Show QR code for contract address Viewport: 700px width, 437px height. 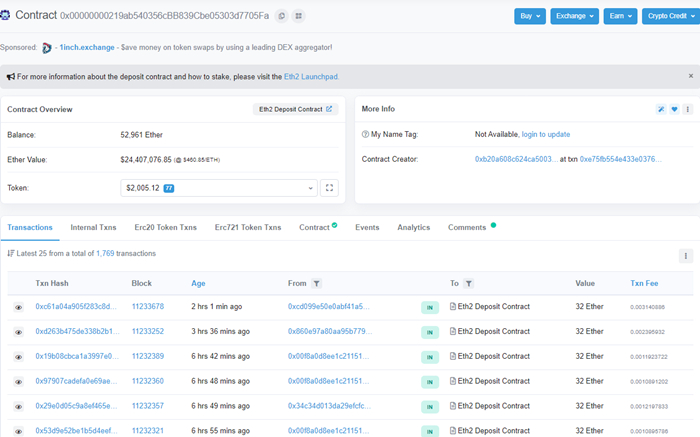[299, 16]
